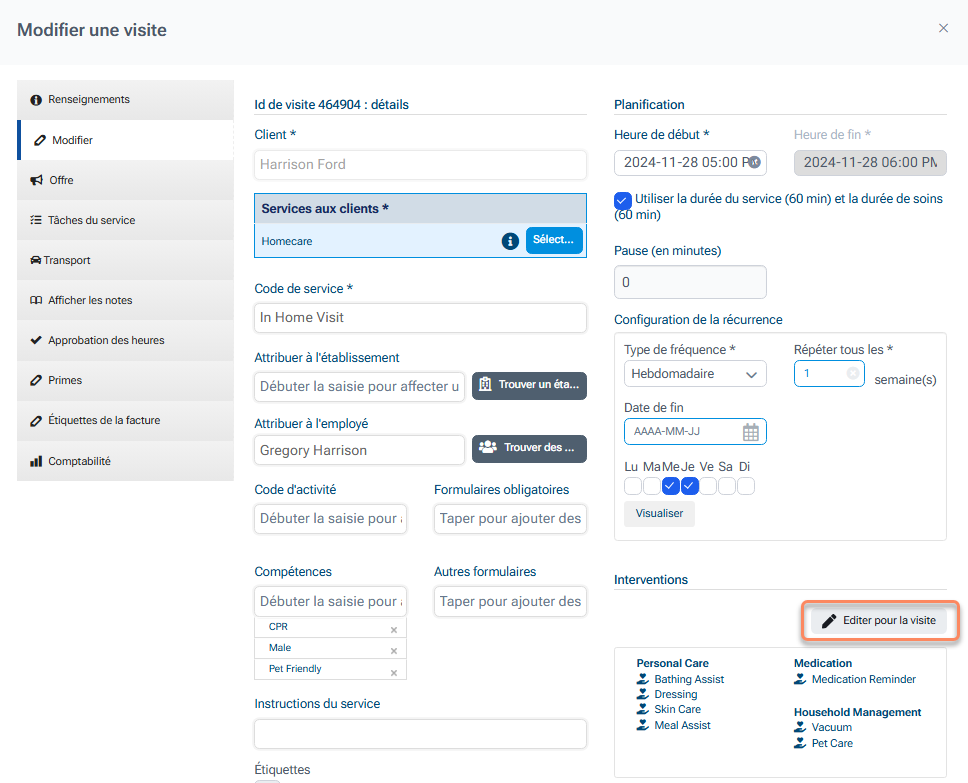968x783 pixels.
Task: Open the Type de fréquence dropdown
Action: pos(695,374)
